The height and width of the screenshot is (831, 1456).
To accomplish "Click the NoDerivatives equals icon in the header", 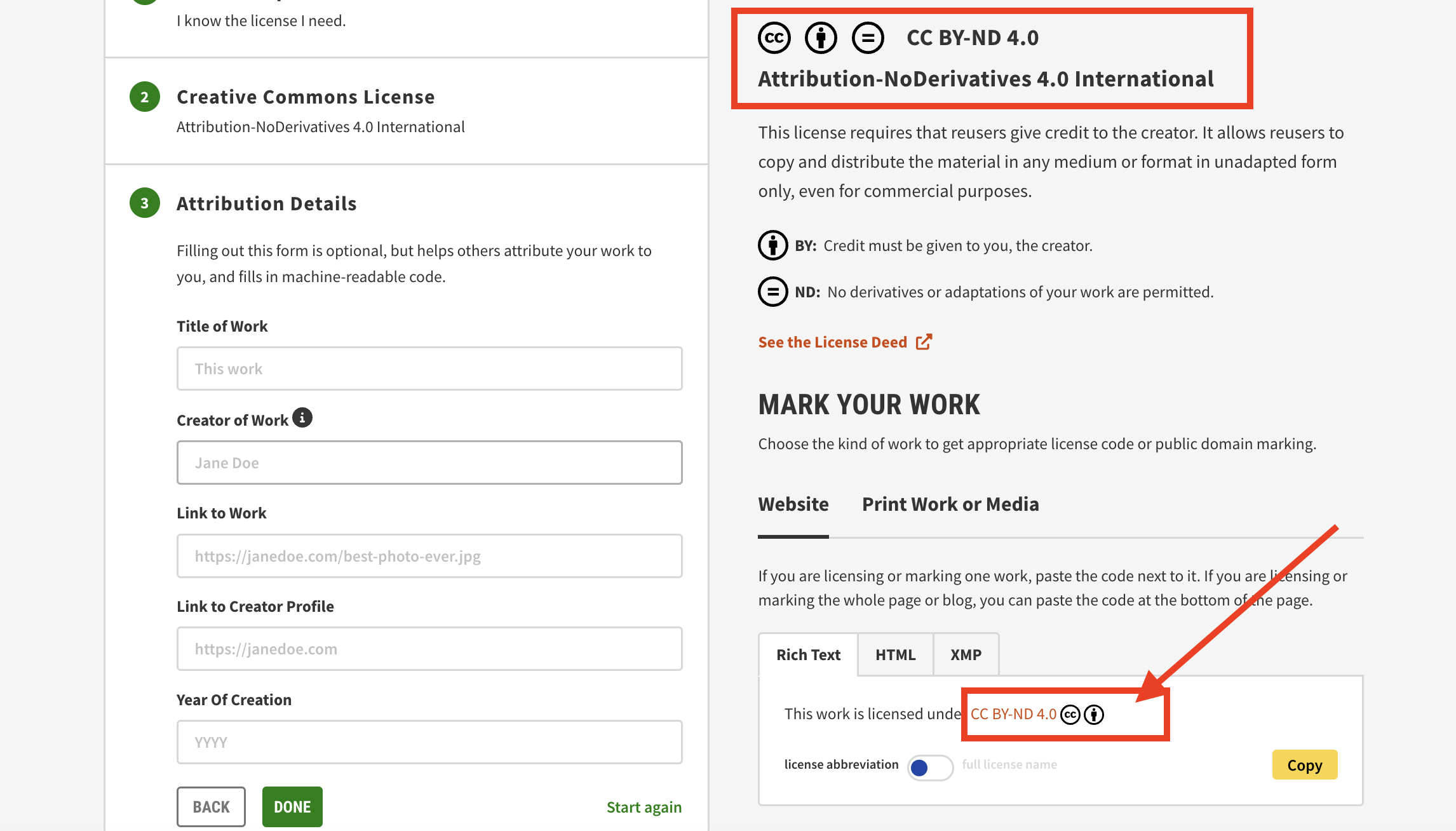I will (x=868, y=37).
